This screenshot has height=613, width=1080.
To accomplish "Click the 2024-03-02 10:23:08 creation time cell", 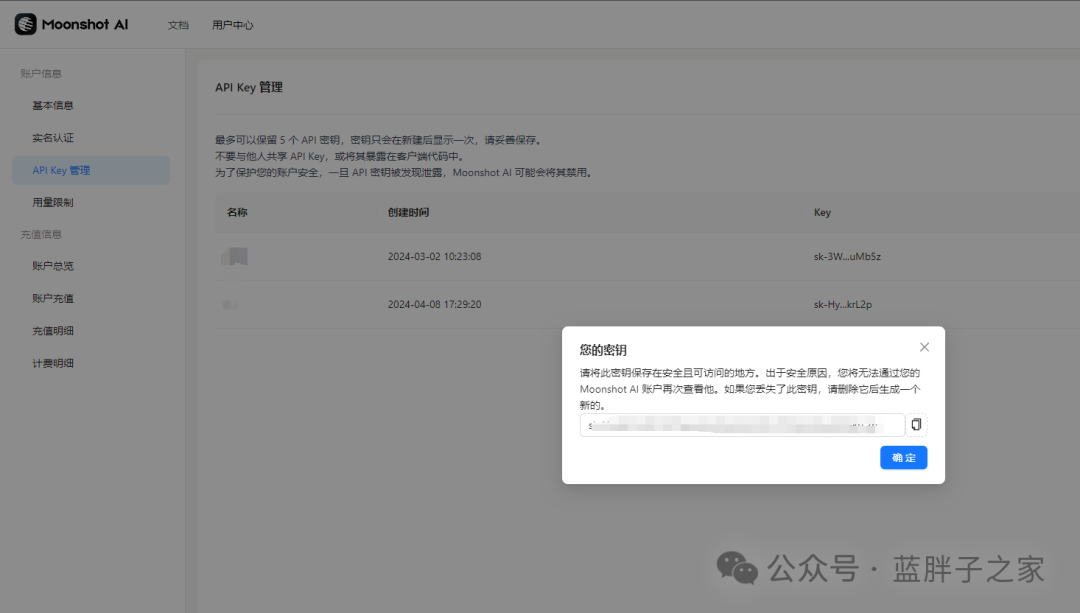I will tap(435, 256).
